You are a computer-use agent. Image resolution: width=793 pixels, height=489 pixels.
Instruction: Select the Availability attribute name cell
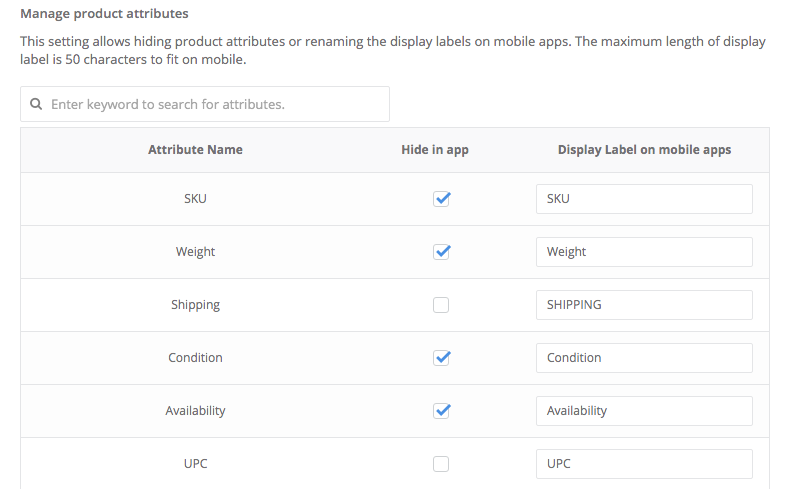[195, 410]
